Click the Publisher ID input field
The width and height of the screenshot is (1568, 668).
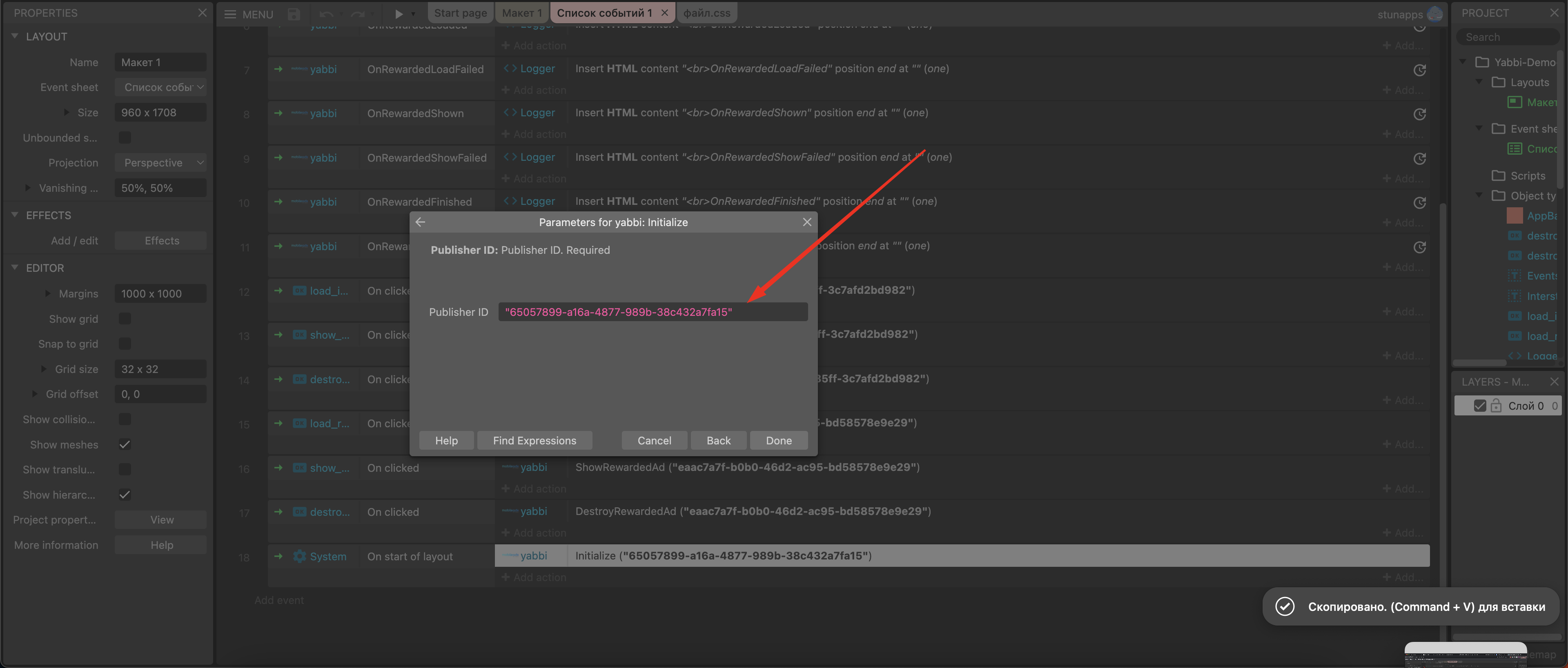pos(653,312)
